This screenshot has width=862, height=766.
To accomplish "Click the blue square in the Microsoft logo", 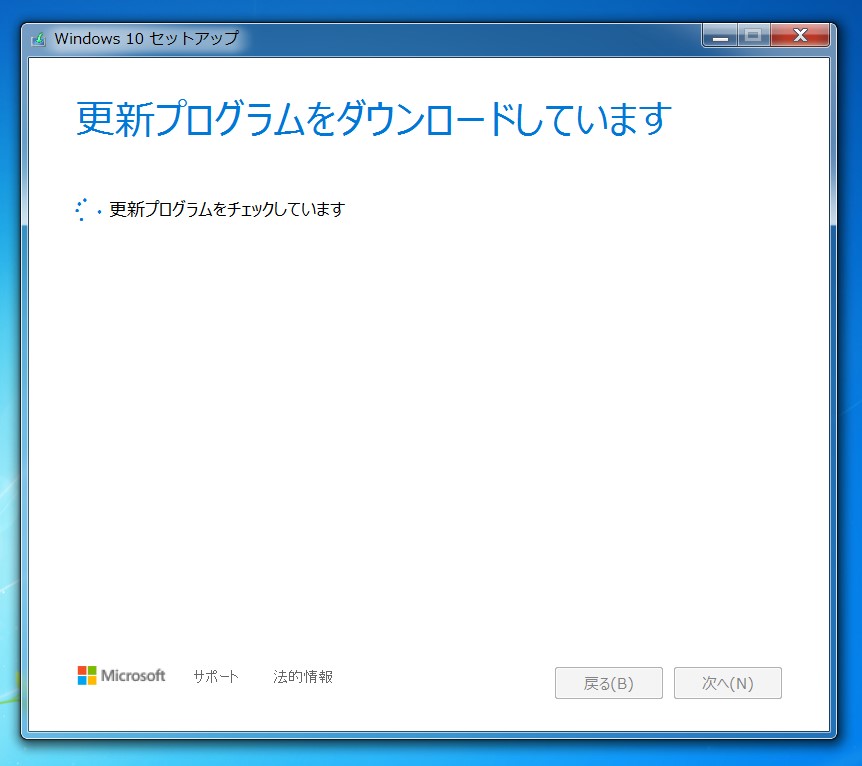I will (x=84, y=681).
